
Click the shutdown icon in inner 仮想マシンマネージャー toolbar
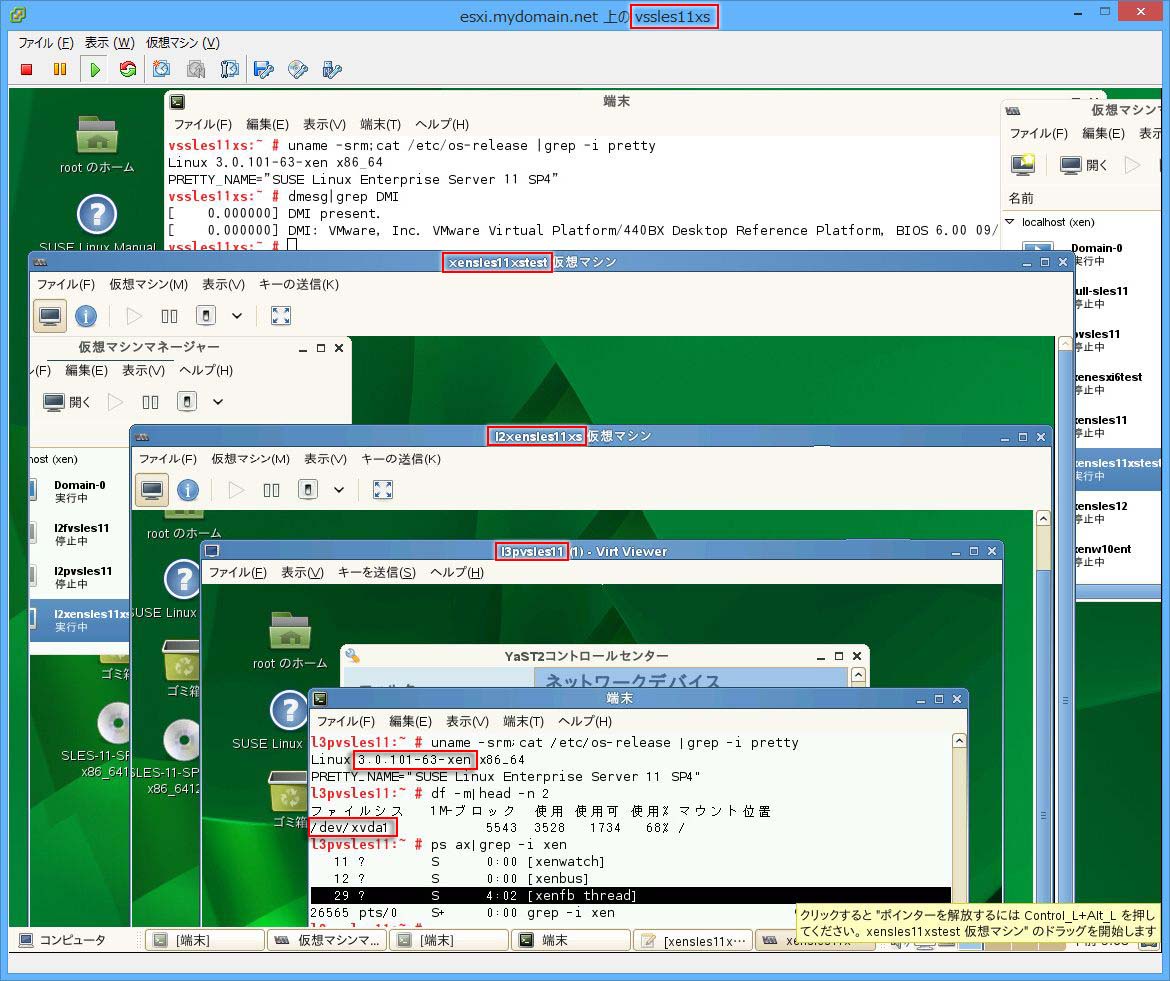point(187,401)
